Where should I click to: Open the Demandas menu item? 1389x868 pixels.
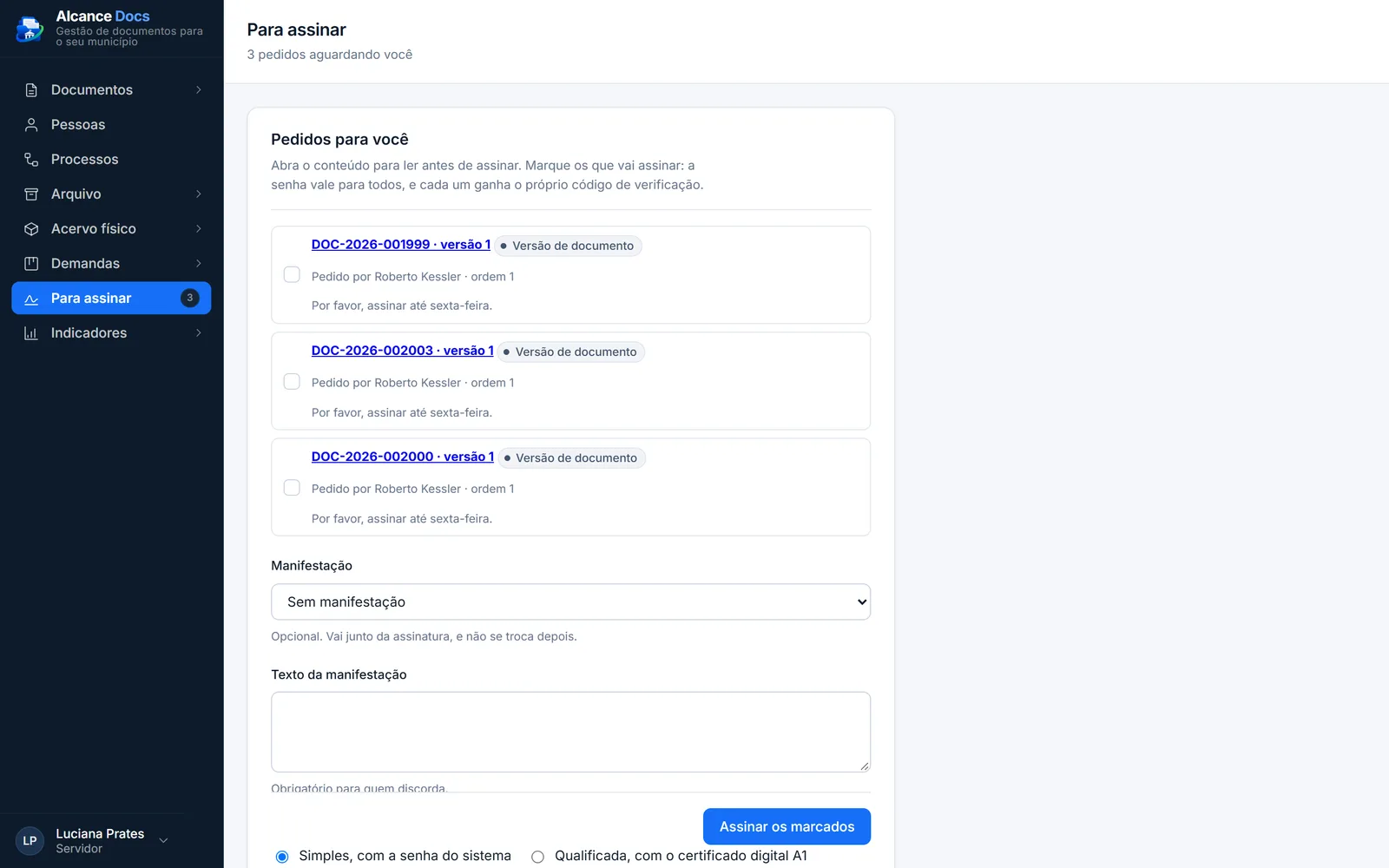[111, 264]
